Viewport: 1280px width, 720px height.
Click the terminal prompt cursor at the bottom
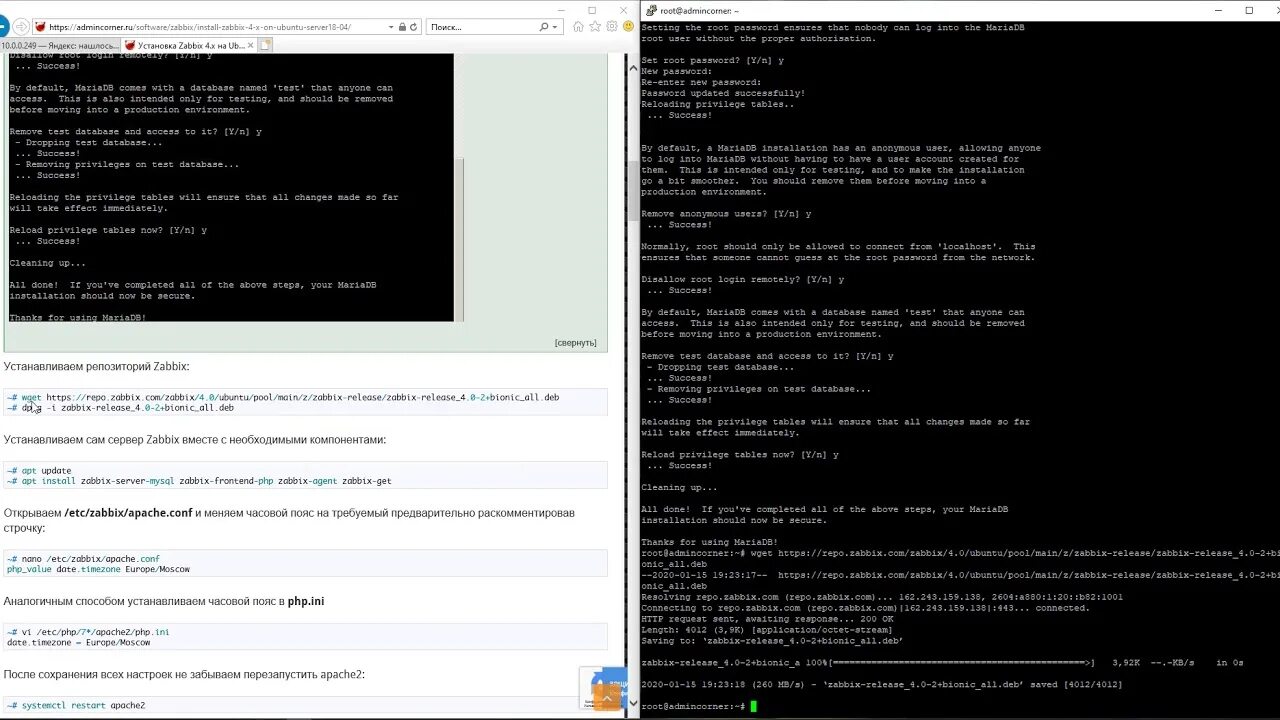753,706
